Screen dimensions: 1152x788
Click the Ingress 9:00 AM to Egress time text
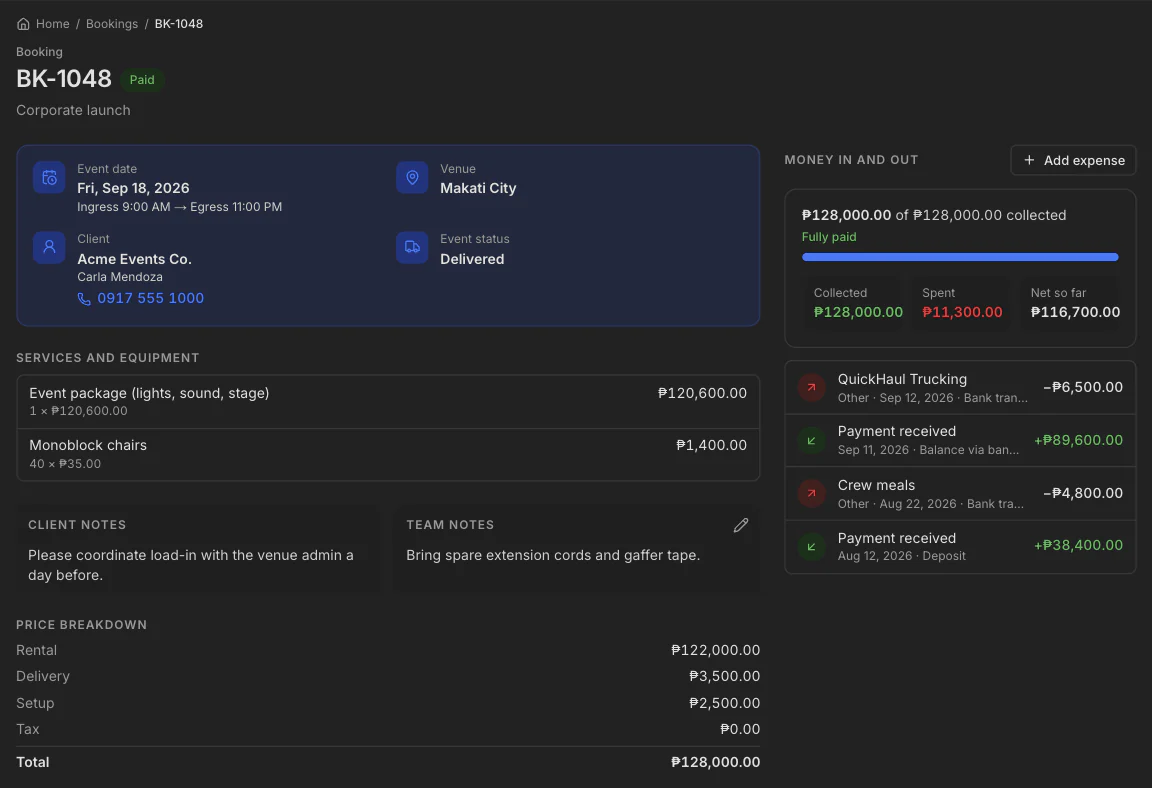tap(179, 207)
